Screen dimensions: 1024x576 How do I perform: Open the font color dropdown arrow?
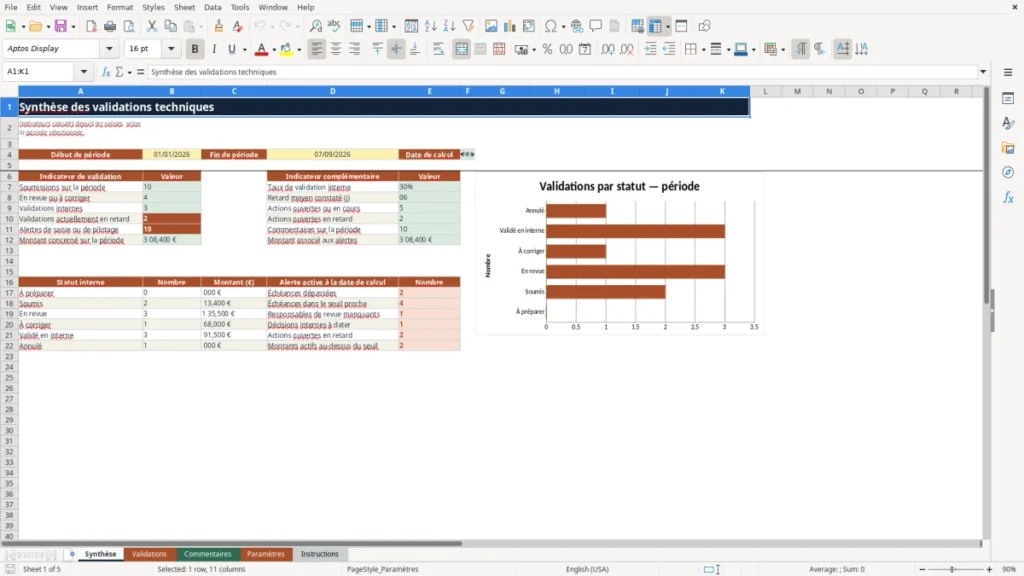tap(274, 50)
